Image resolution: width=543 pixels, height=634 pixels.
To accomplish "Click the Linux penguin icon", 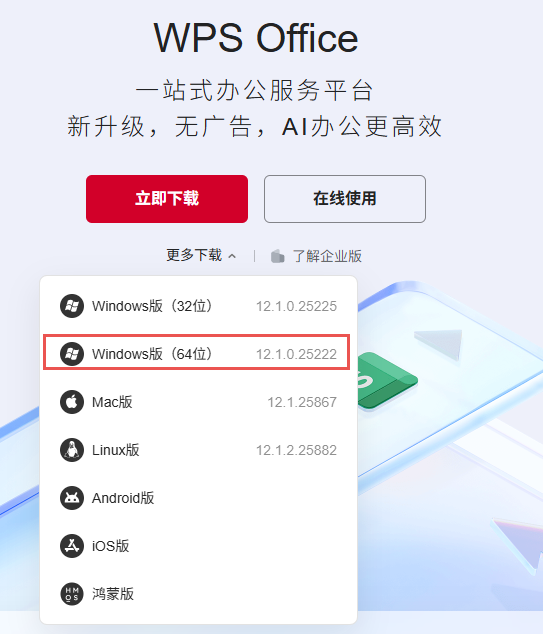I will (72, 450).
